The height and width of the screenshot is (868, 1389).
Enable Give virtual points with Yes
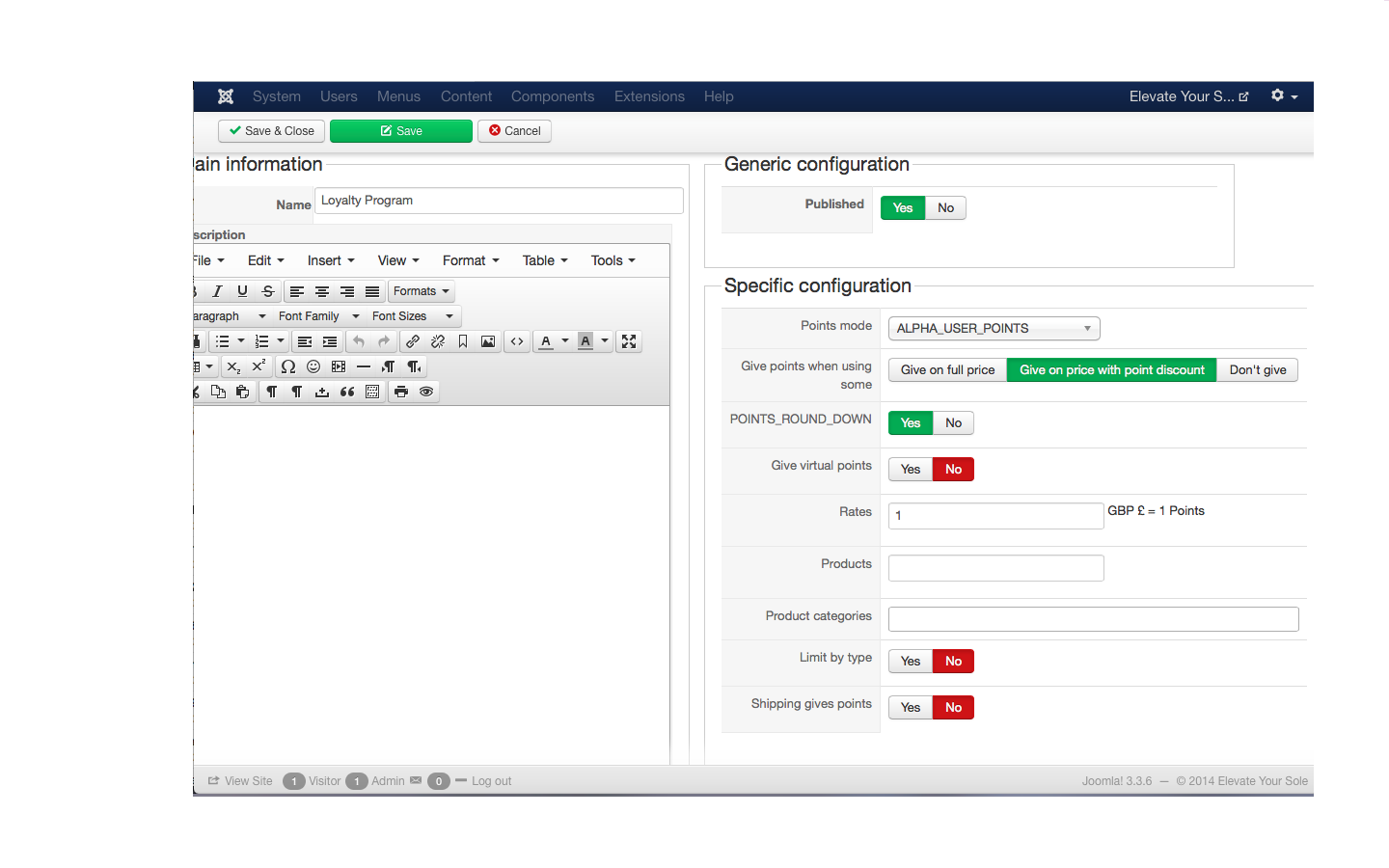(911, 470)
